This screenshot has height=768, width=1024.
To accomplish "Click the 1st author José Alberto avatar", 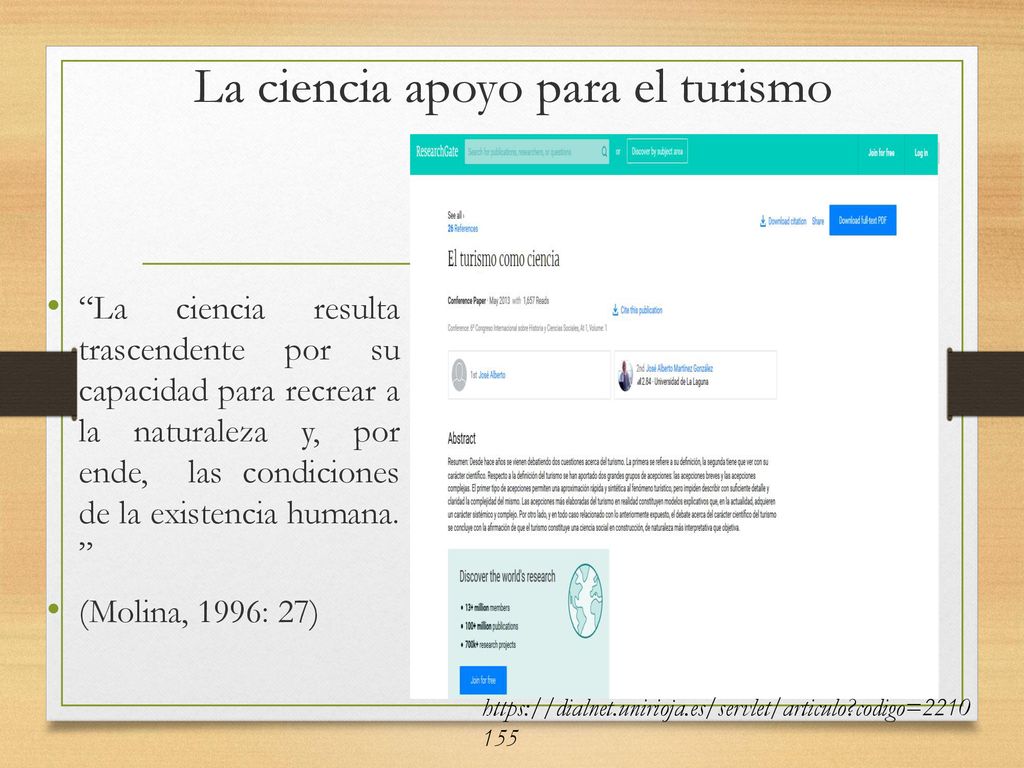I will click(x=459, y=375).
